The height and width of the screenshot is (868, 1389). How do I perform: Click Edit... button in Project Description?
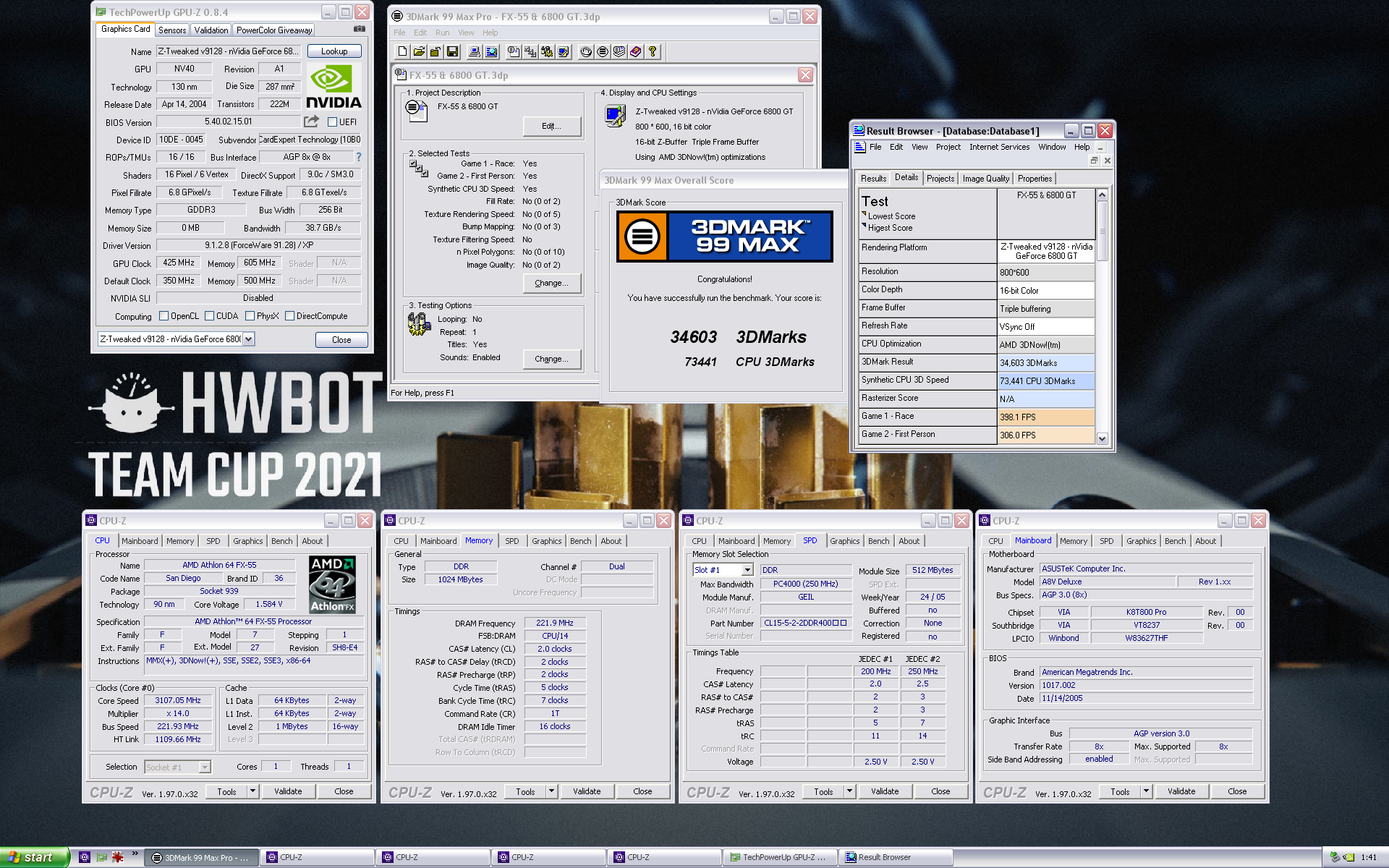pos(552,126)
